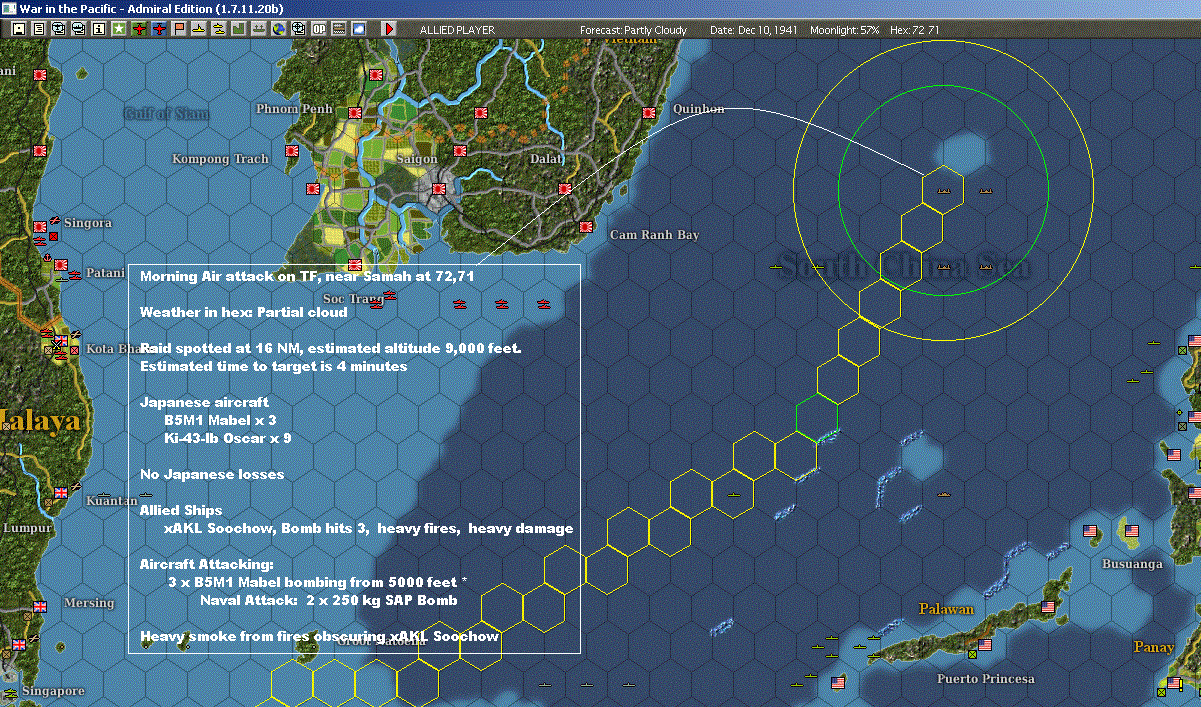Viewport: 1201px width, 707px height.
Task: Select the US flag west of Busuanga
Action: coord(1091,531)
